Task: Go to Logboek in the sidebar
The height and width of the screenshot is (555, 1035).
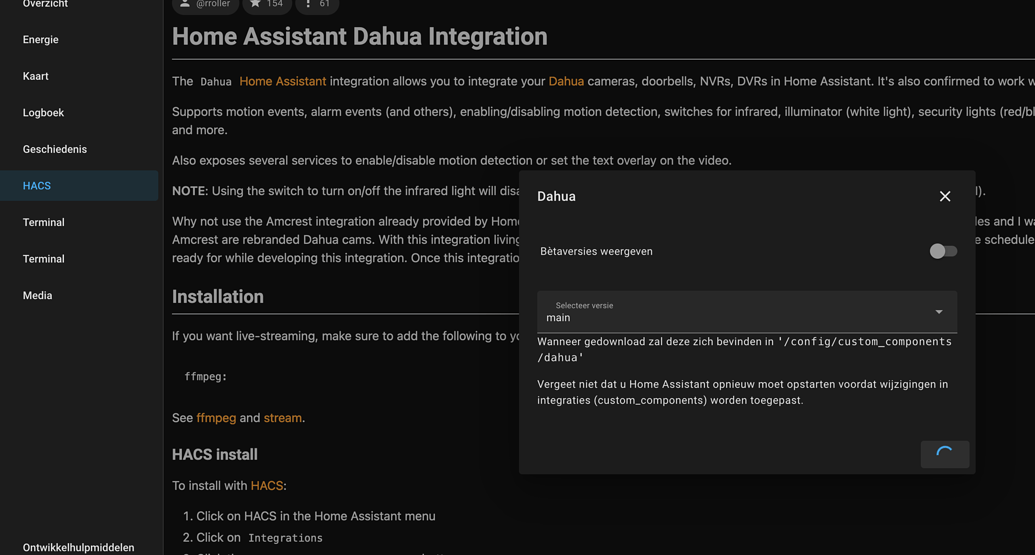Action: point(44,113)
